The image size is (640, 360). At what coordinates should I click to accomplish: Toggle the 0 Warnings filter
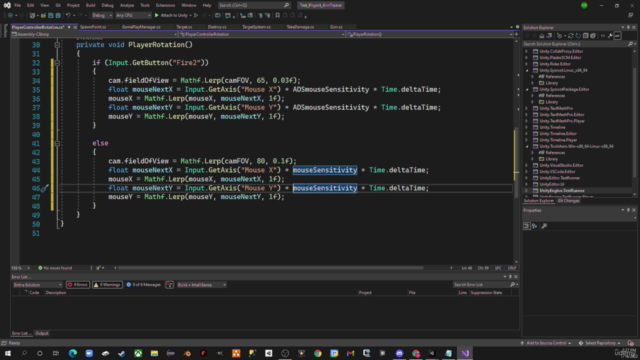(107, 285)
